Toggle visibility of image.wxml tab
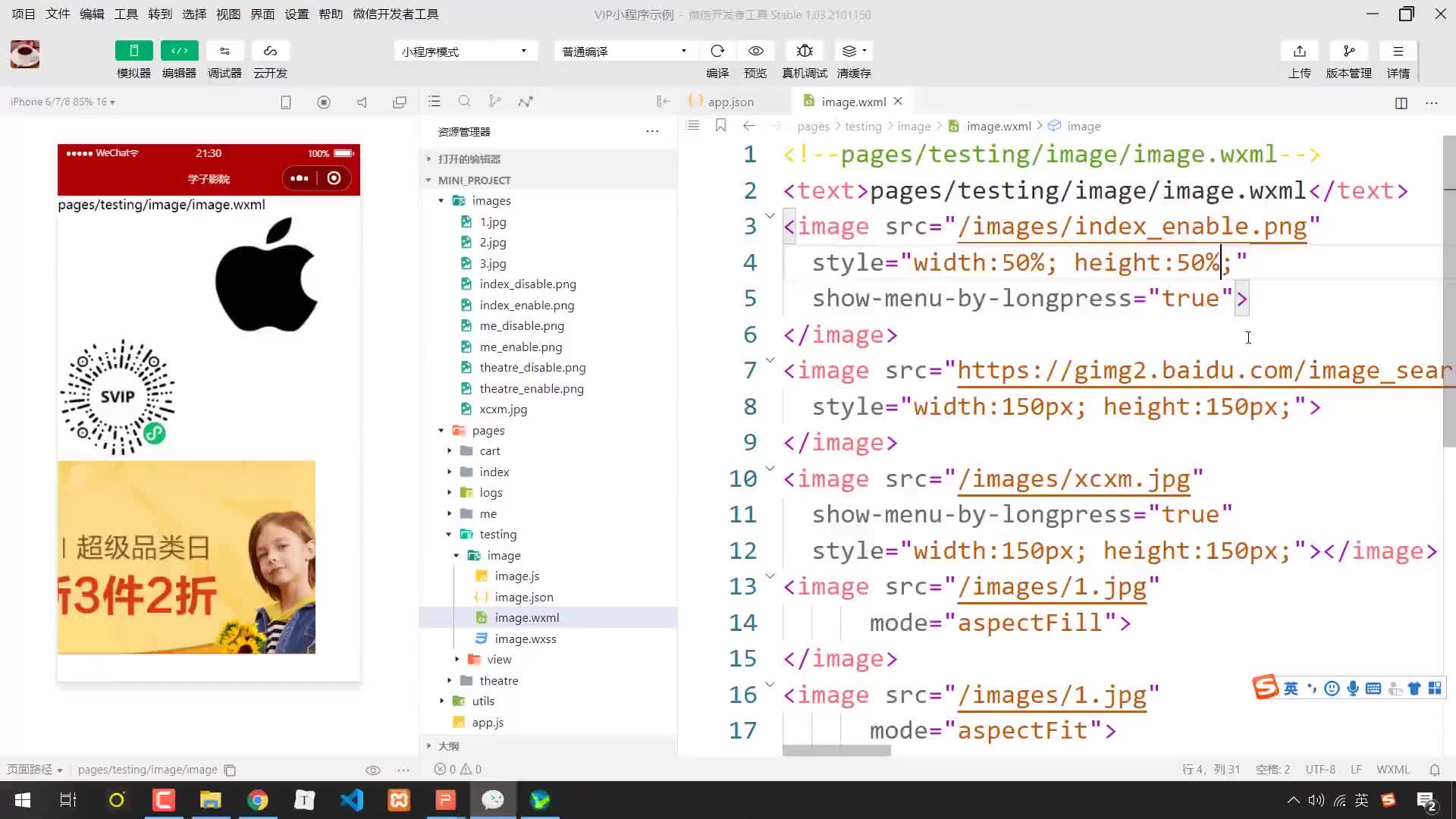This screenshot has width=1456, height=819. click(898, 100)
